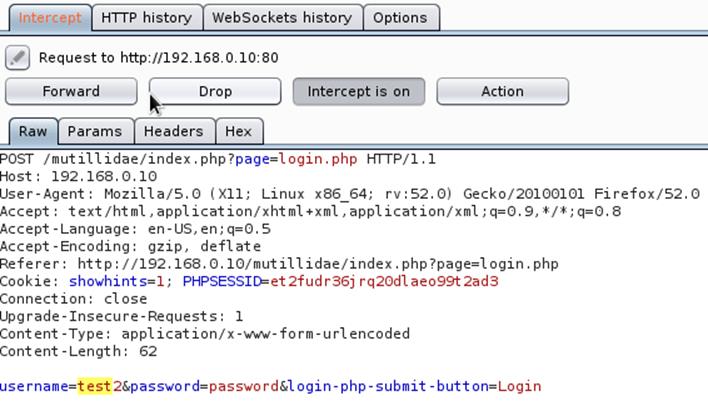This screenshot has height=401, width=708.
Task: Switch to the Params view tab
Action: (95, 131)
